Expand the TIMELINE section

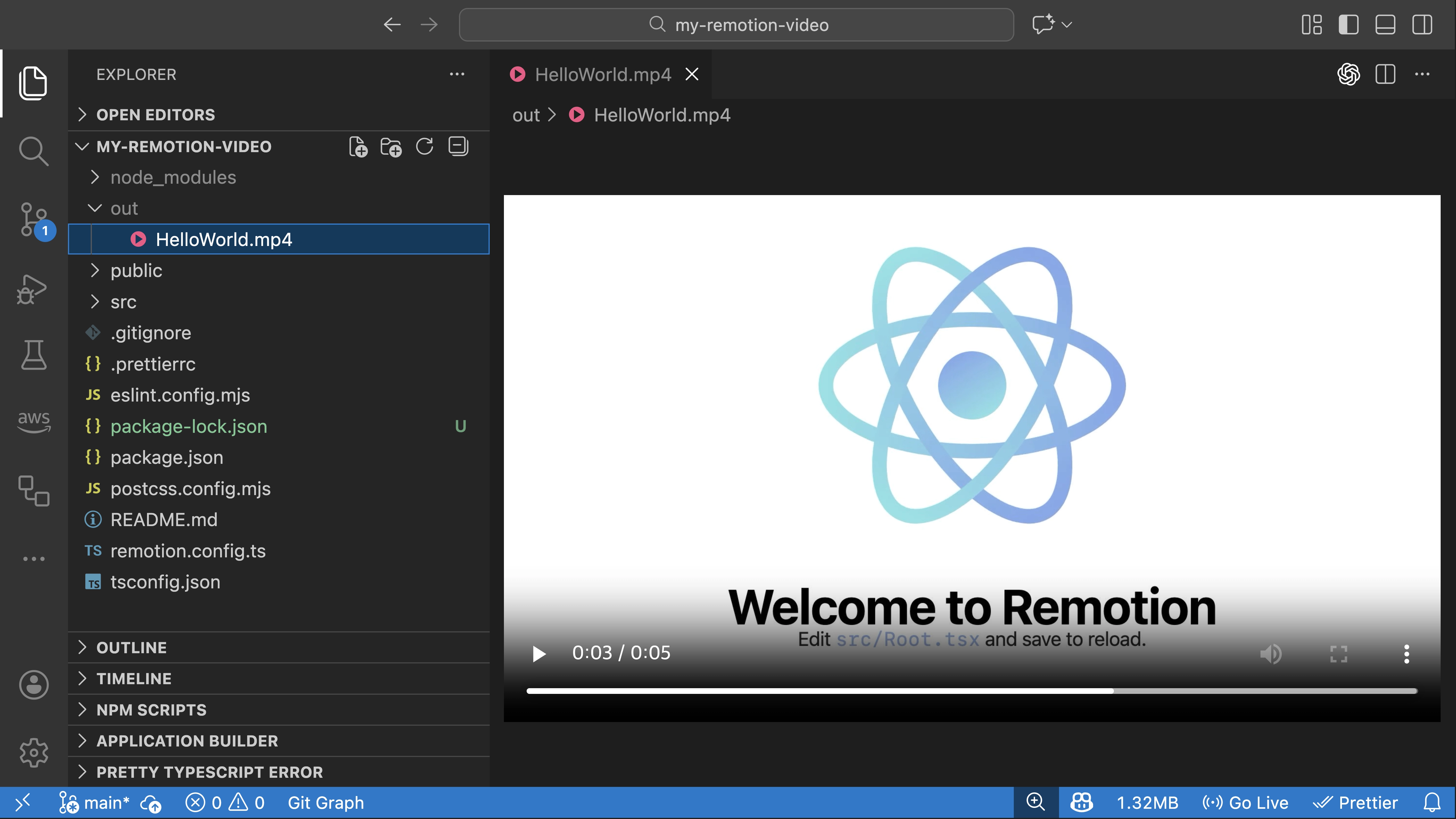[x=279, y=679]
